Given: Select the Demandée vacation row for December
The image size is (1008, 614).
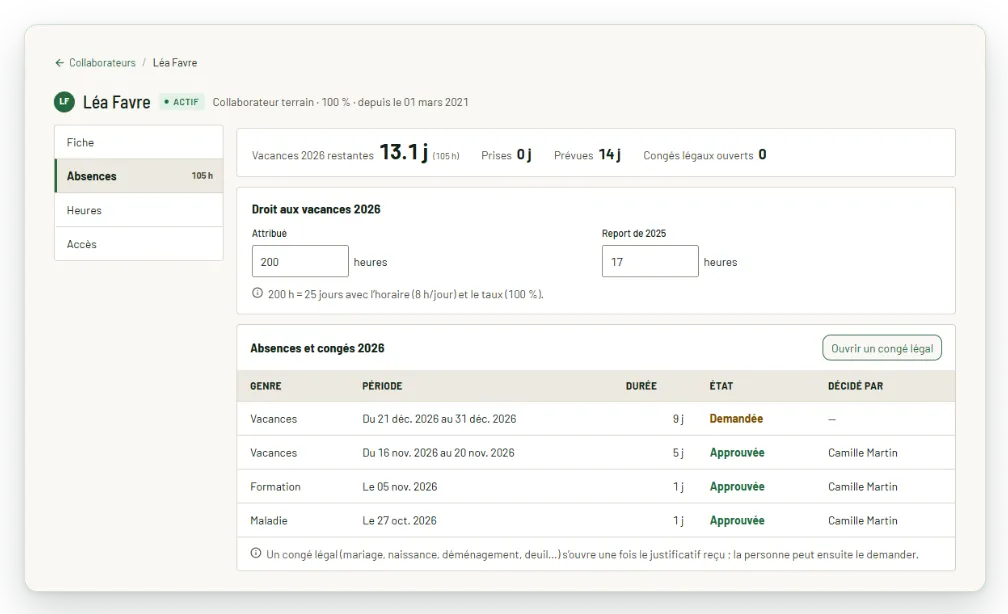Looking at the screenshot, I should (596, 419).
